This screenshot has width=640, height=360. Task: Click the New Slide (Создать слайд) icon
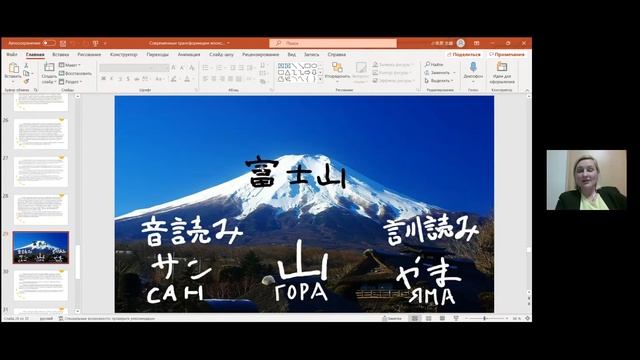pos(49,67)
